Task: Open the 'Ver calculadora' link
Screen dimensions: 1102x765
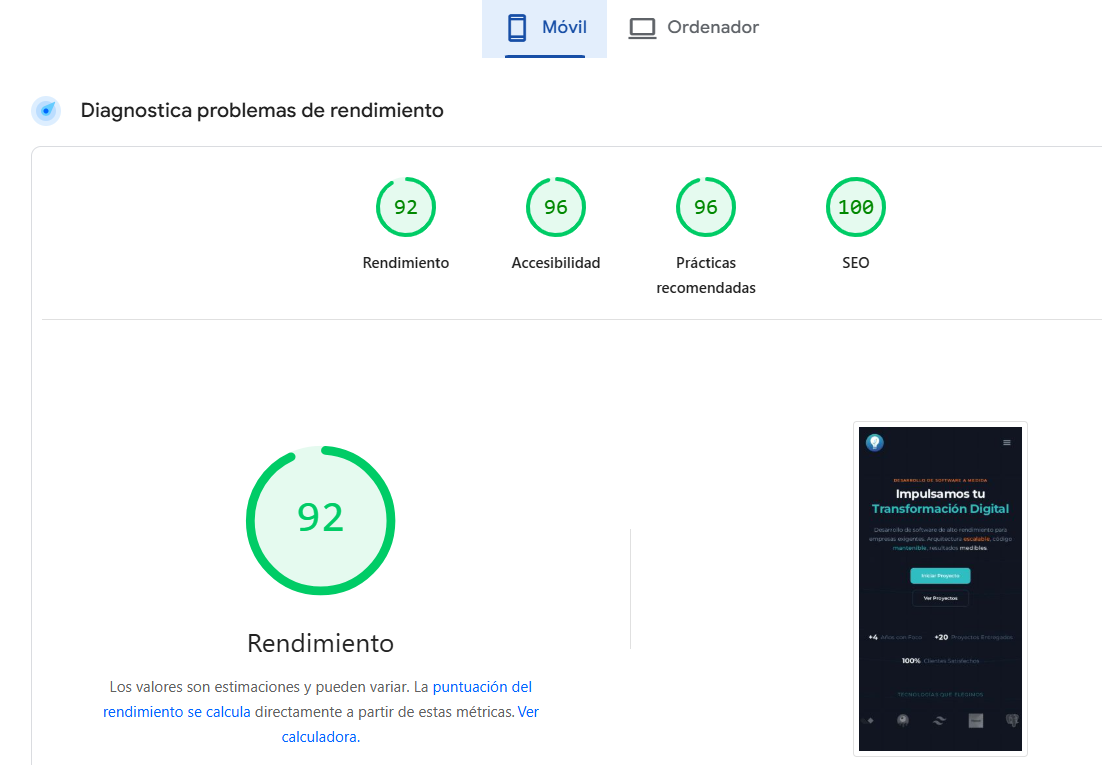Action: 320,737
